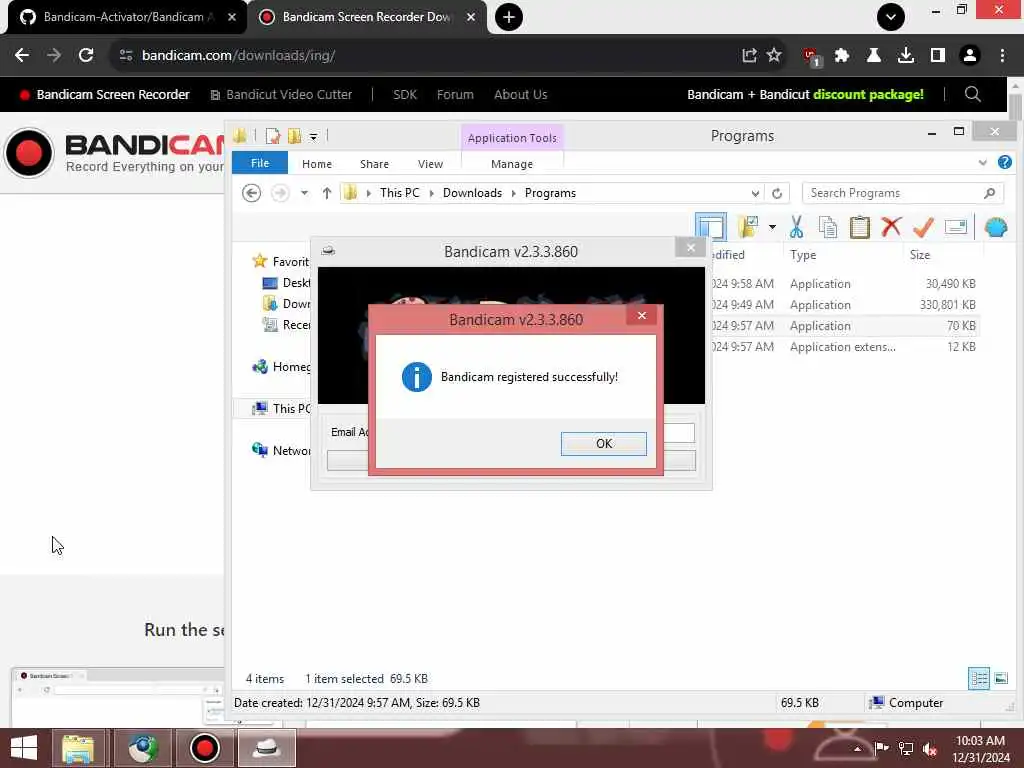Refresh the Programs folder view
Image resolution: width=1024 pixels, height=768 pixels.
coord(777,193)
